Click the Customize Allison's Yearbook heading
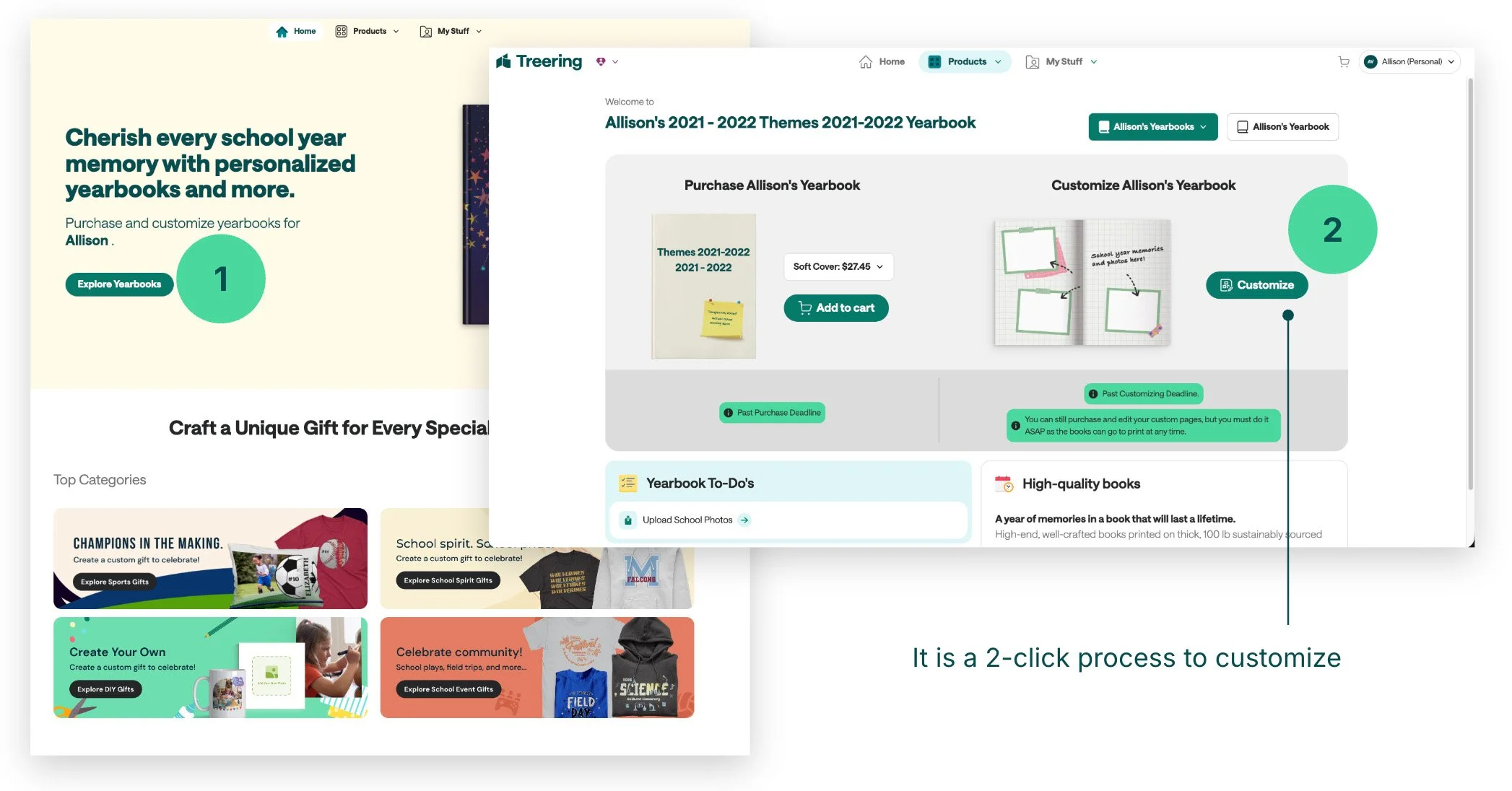The width and height of the screenshot is (1512, 791). tap(1143, 185)
